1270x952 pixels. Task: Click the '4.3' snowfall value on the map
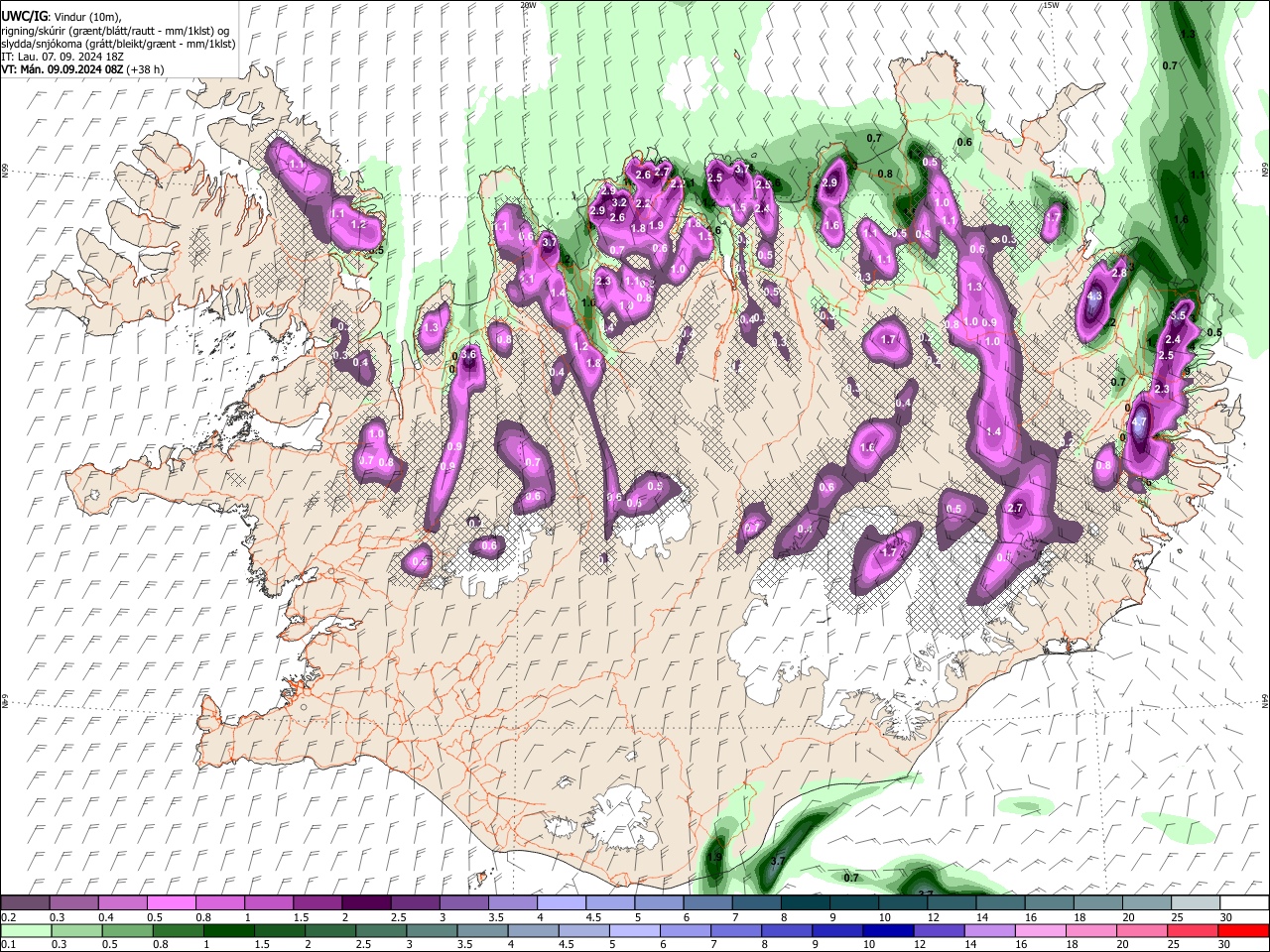pos(1094,296)
